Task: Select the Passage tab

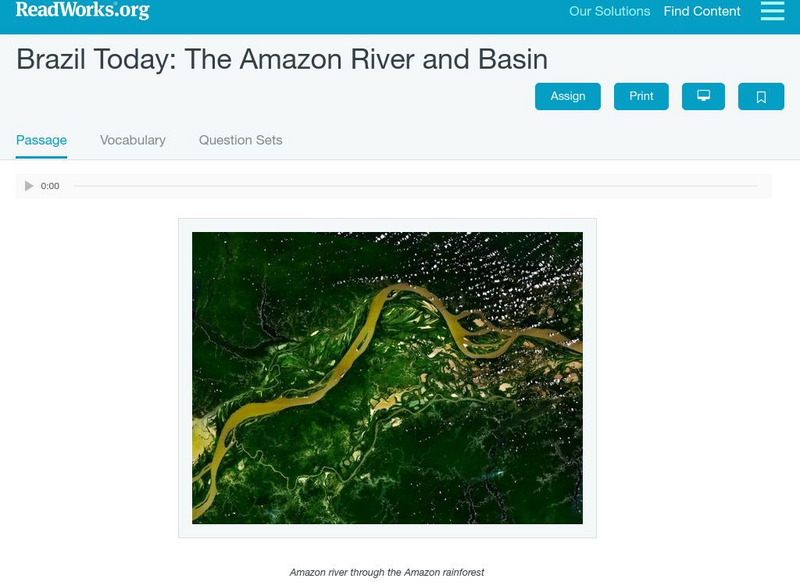Action: point(41,140)
